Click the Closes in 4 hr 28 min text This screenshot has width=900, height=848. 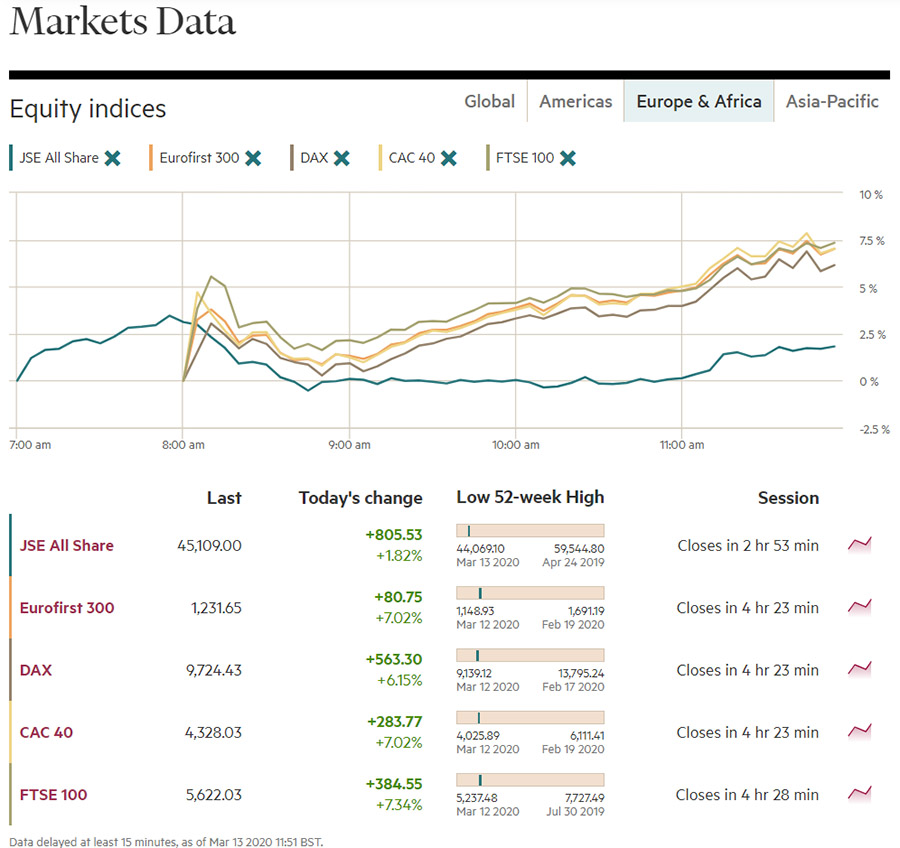[x=747, y=795]
